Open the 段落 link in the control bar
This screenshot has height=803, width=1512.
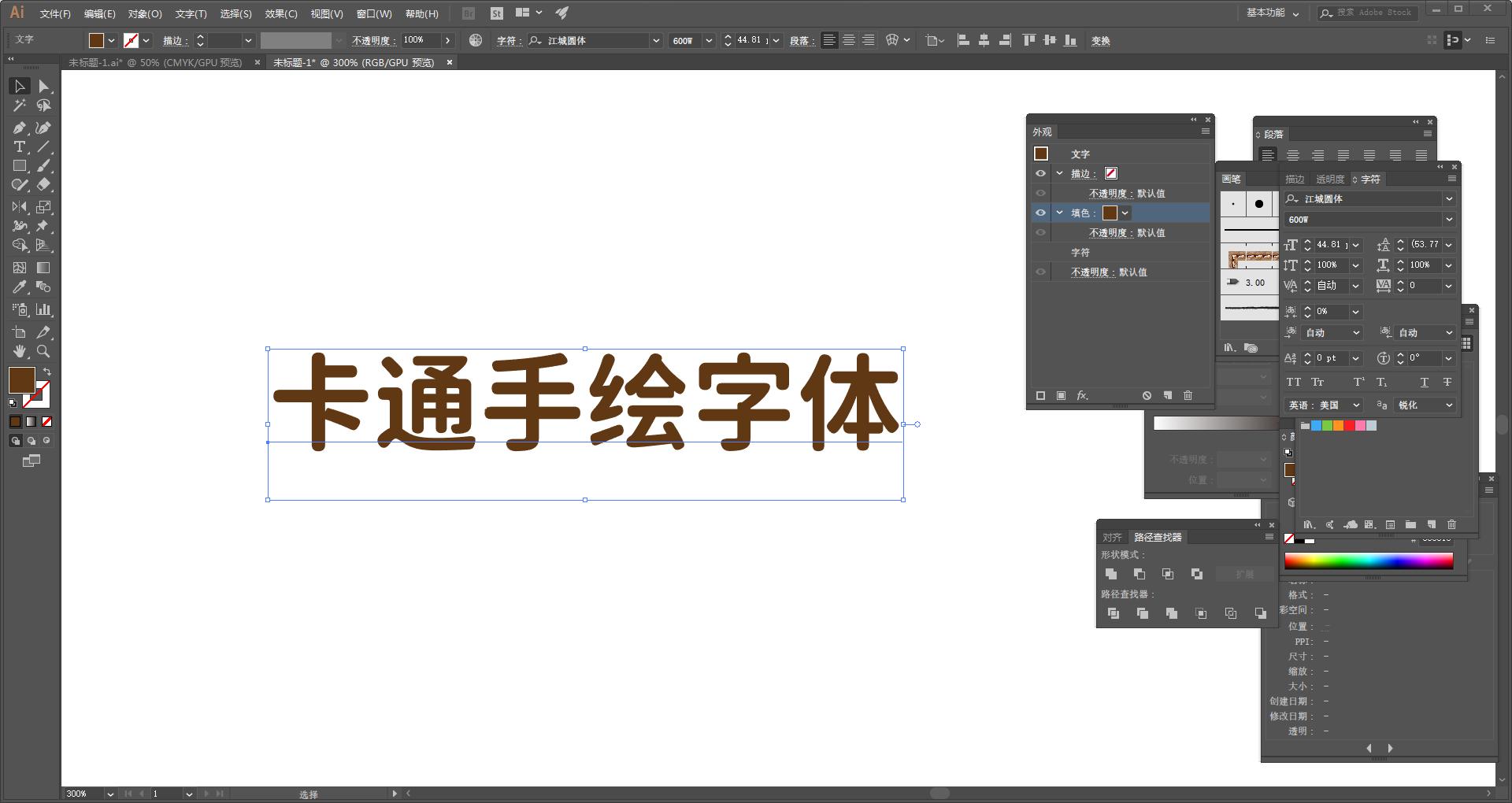click(801, 40)
